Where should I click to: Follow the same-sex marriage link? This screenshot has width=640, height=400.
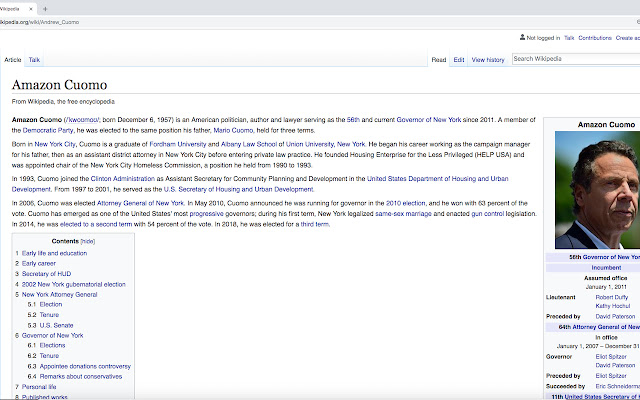click(403, 213)
